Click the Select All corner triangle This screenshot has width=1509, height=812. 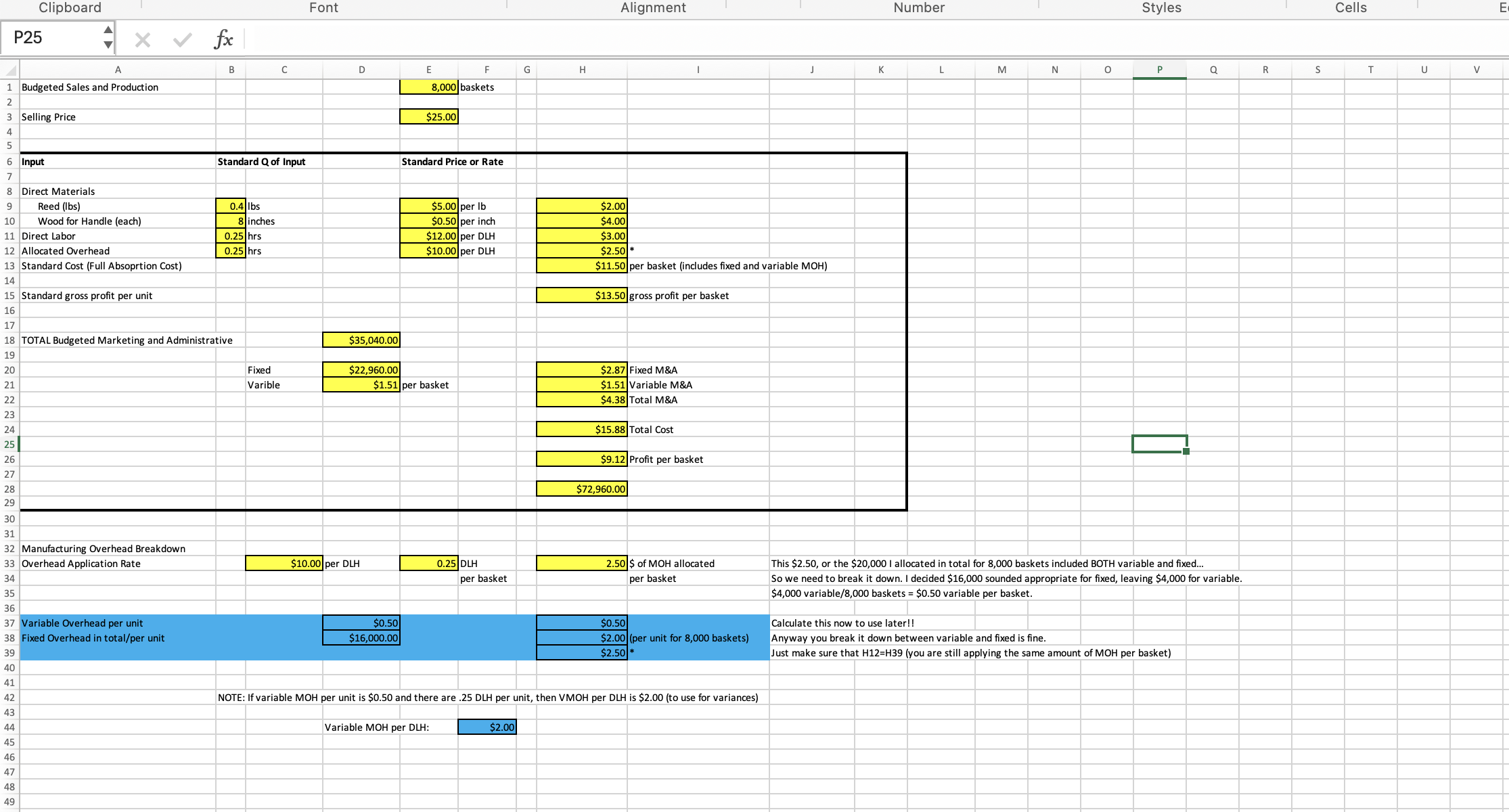coord(9,70)
